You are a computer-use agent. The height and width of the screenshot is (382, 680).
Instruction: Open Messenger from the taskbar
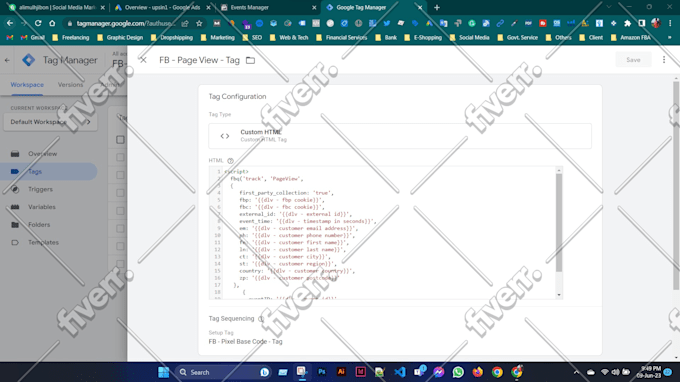438,372
